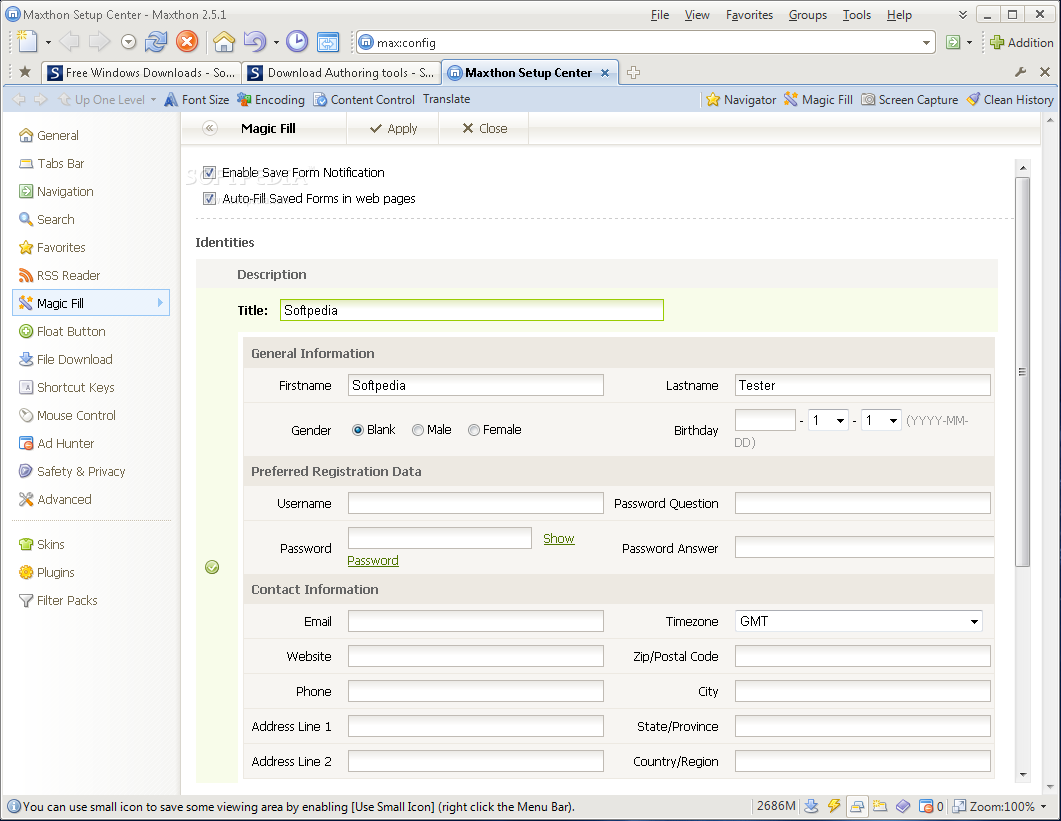
Task: Open the Timezone GMT dropdown
Action: (859, 621)
